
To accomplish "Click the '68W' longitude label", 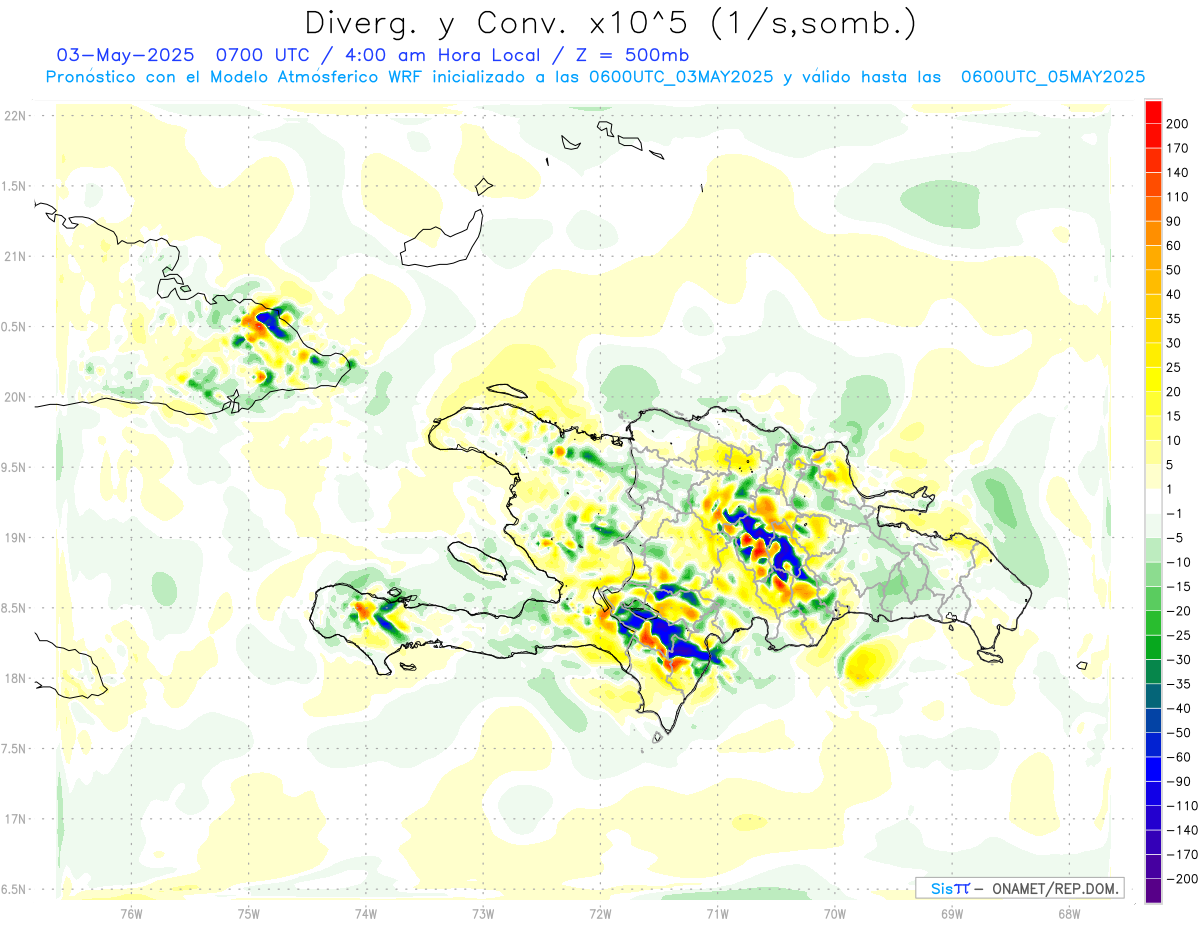I will [x=1069, y=913].
